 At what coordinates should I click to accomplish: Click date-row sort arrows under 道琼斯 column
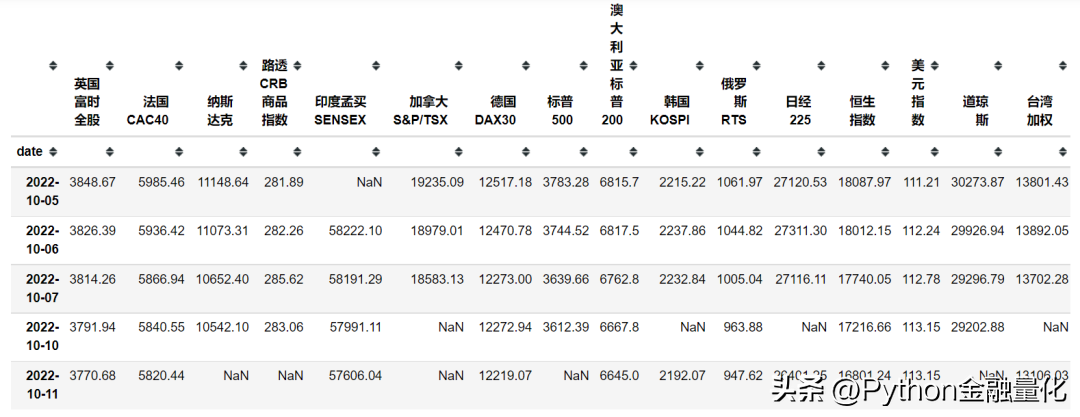[997, 151]
